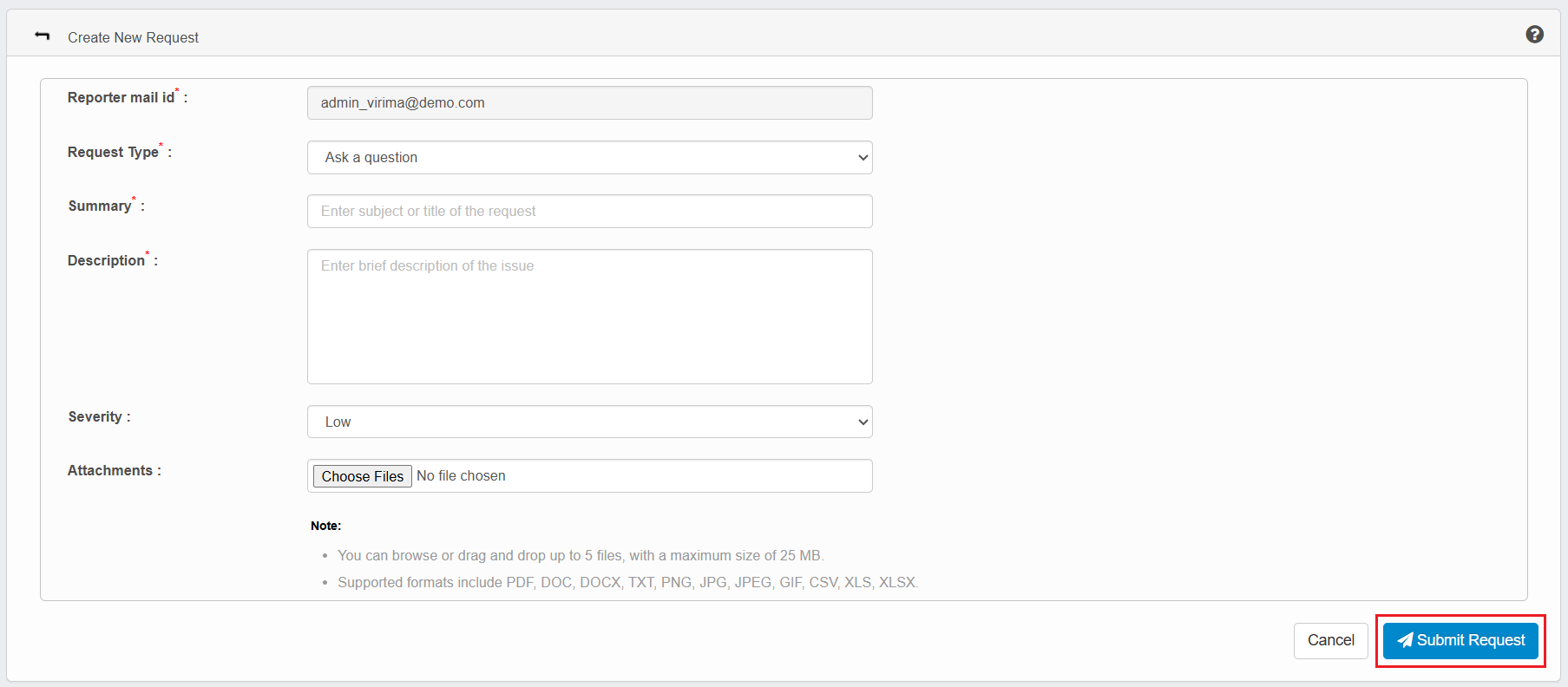Click the Description field label
1568x687 pixels.
106,261
